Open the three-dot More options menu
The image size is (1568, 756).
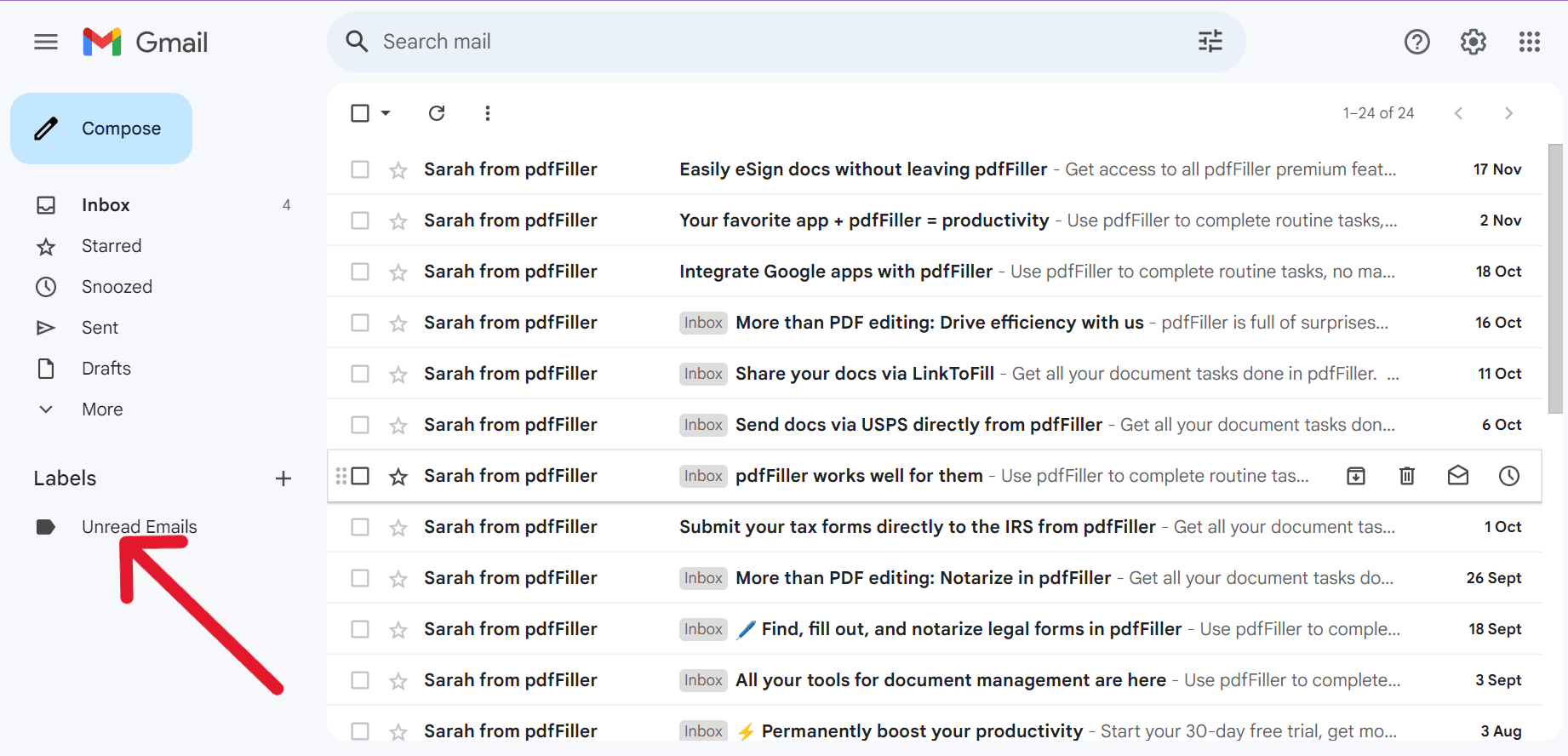click(x=487, y=113)
